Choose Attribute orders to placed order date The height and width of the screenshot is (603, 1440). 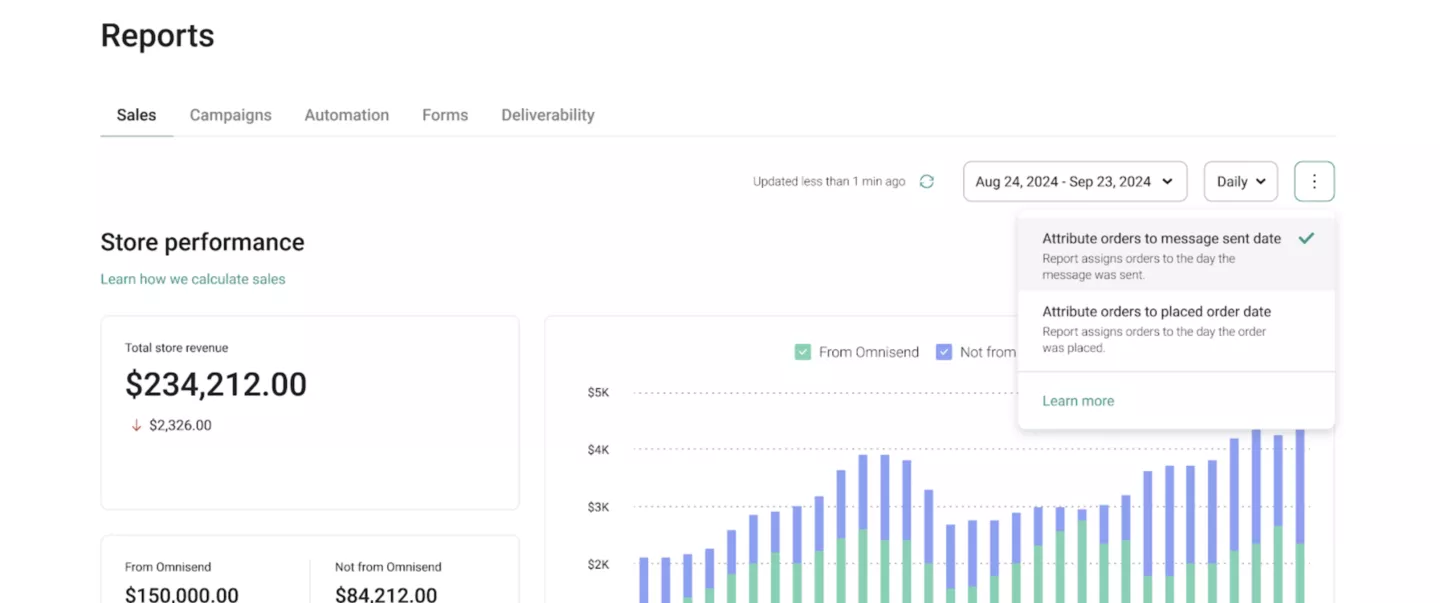[1176, 329]
